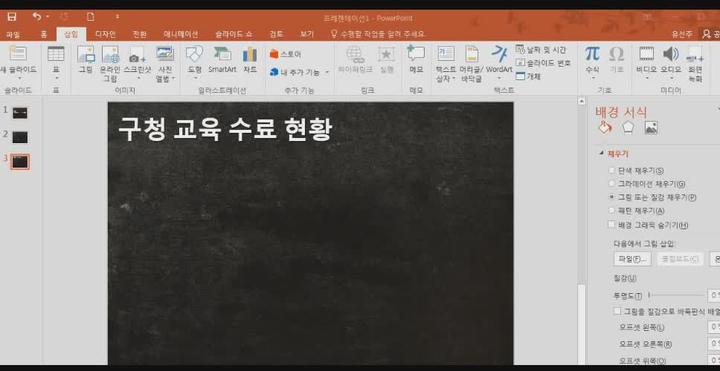Click the Screenshot (스크린샷) camera icon
The height and width of the screenshot is (371, 720).
[137, 55]
